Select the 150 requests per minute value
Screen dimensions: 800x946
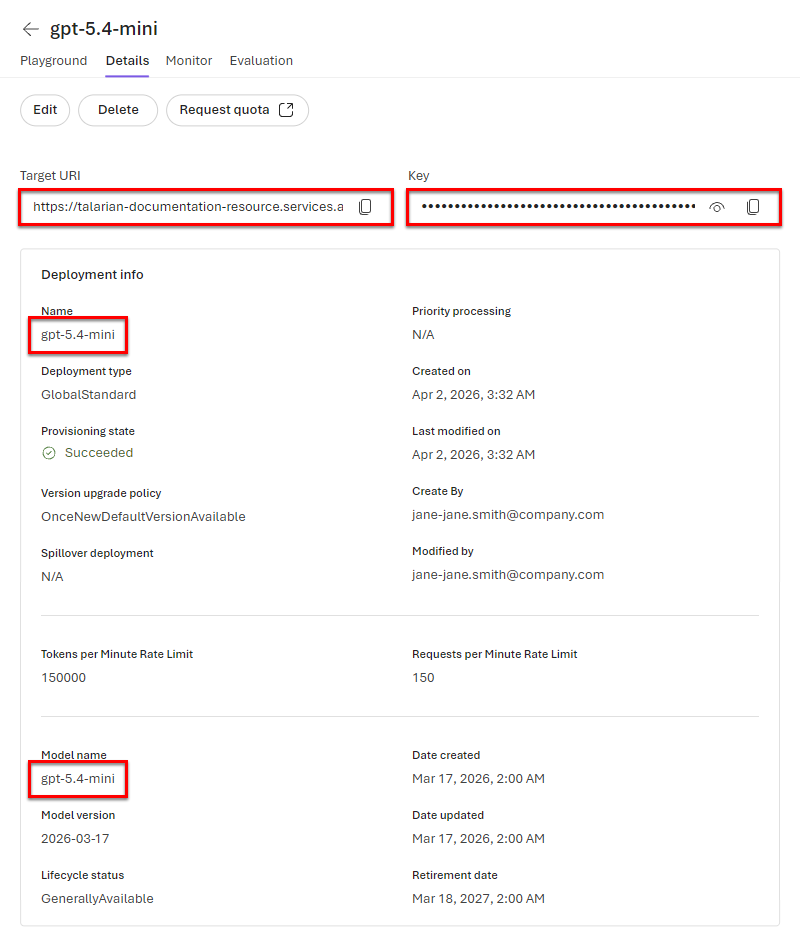click(x=423, y=678)
